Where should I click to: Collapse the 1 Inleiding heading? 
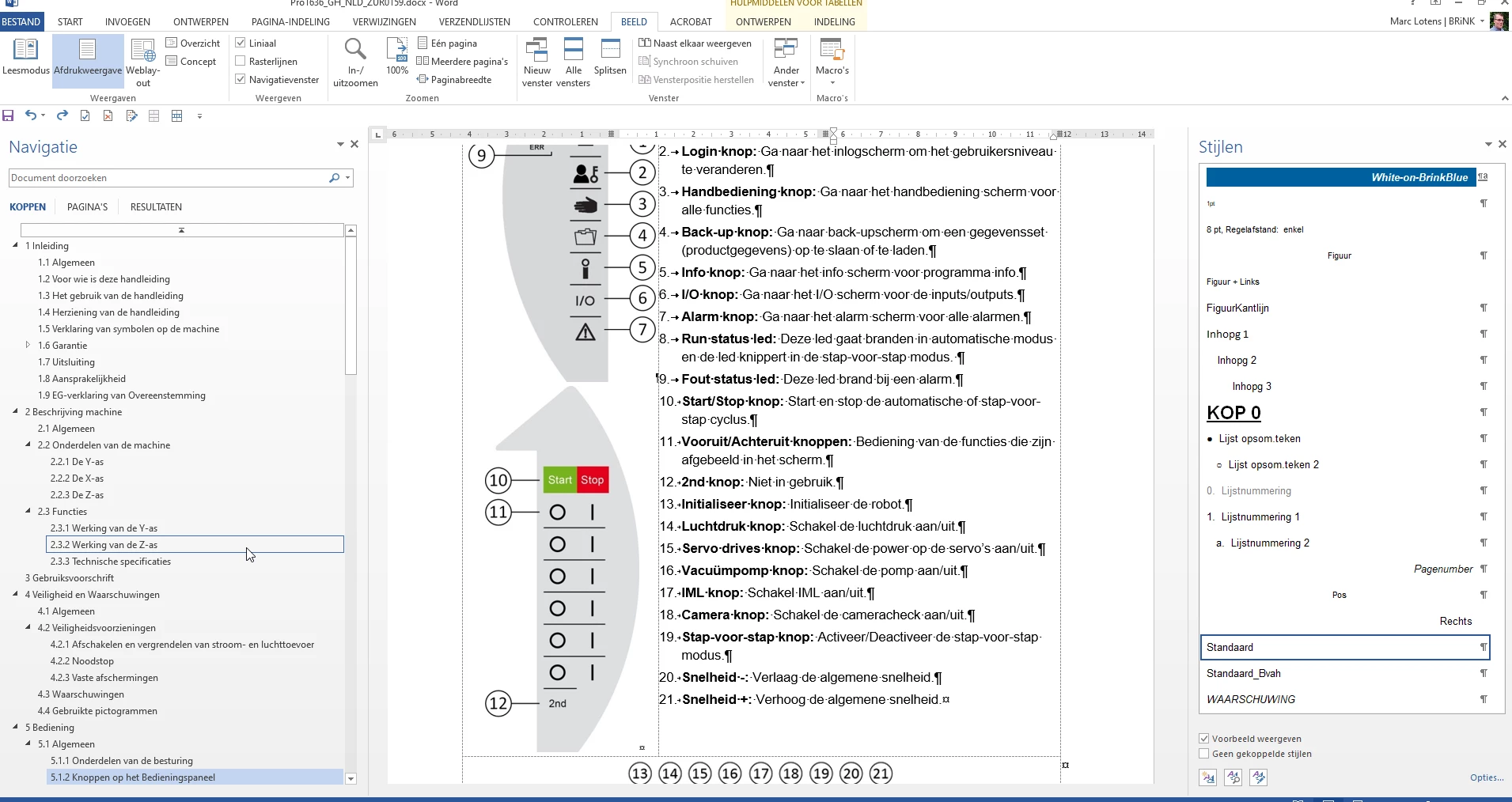pyautogui.click(x=16, y=246)
